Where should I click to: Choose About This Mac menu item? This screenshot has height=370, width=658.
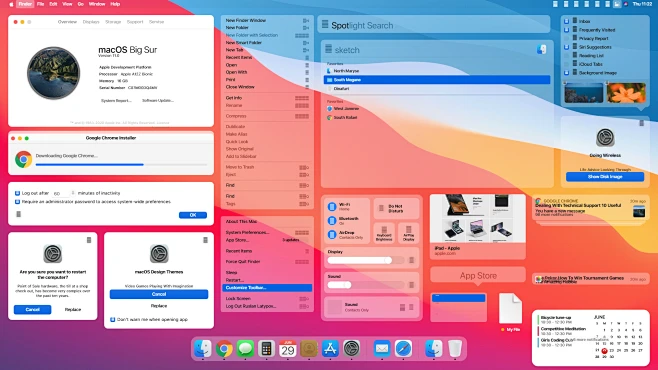click(x=267, y=221)
